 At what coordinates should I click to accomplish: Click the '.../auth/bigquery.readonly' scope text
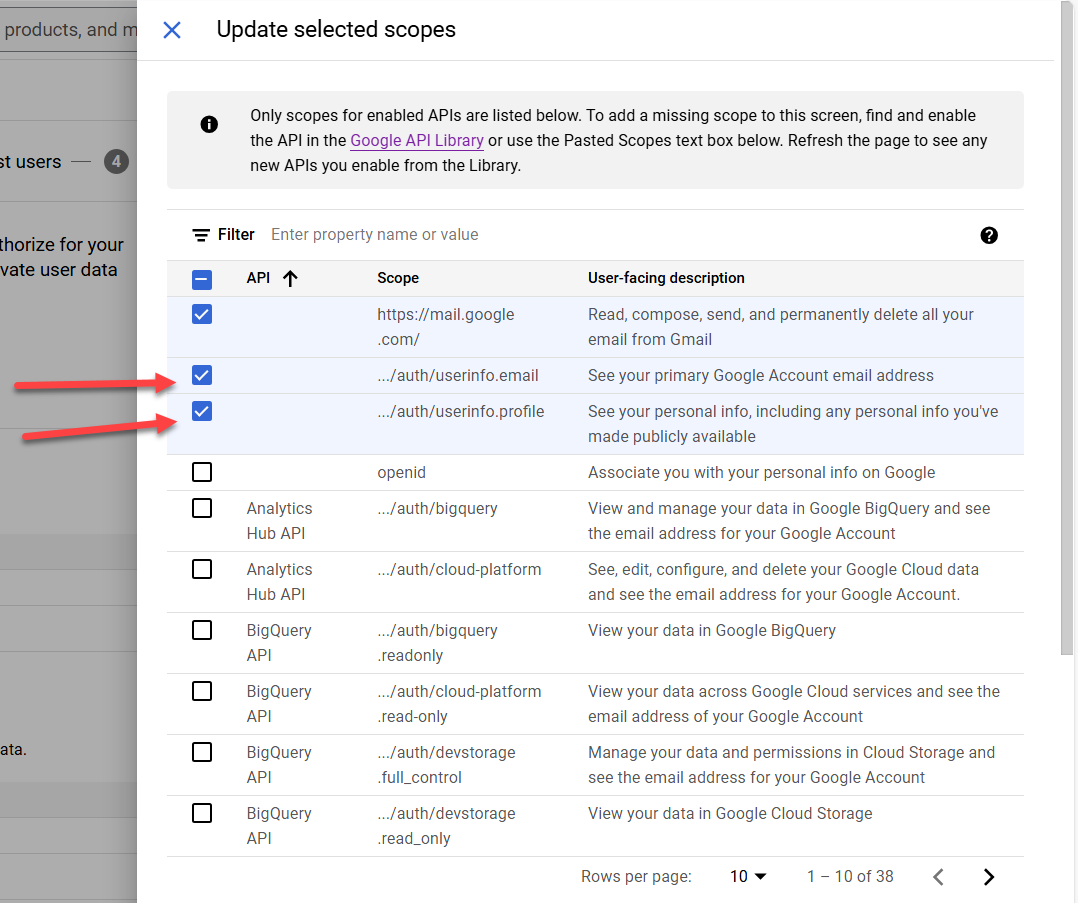[437, 643]
